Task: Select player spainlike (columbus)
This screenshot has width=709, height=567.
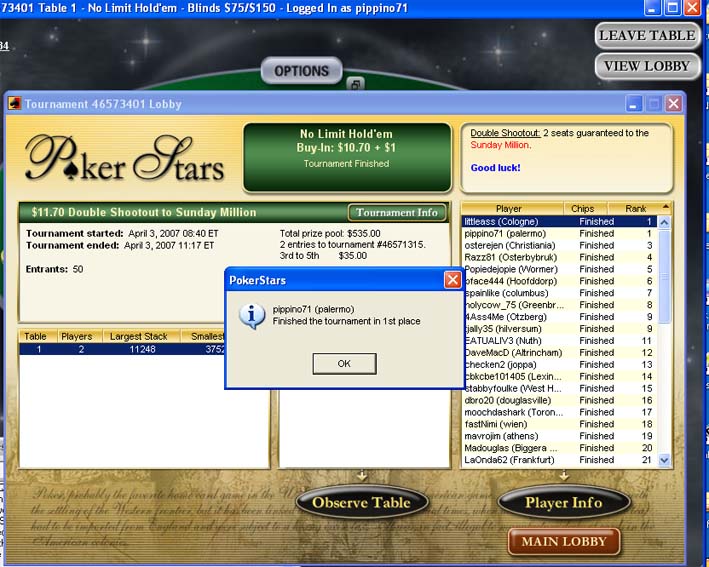Action: 559,293
